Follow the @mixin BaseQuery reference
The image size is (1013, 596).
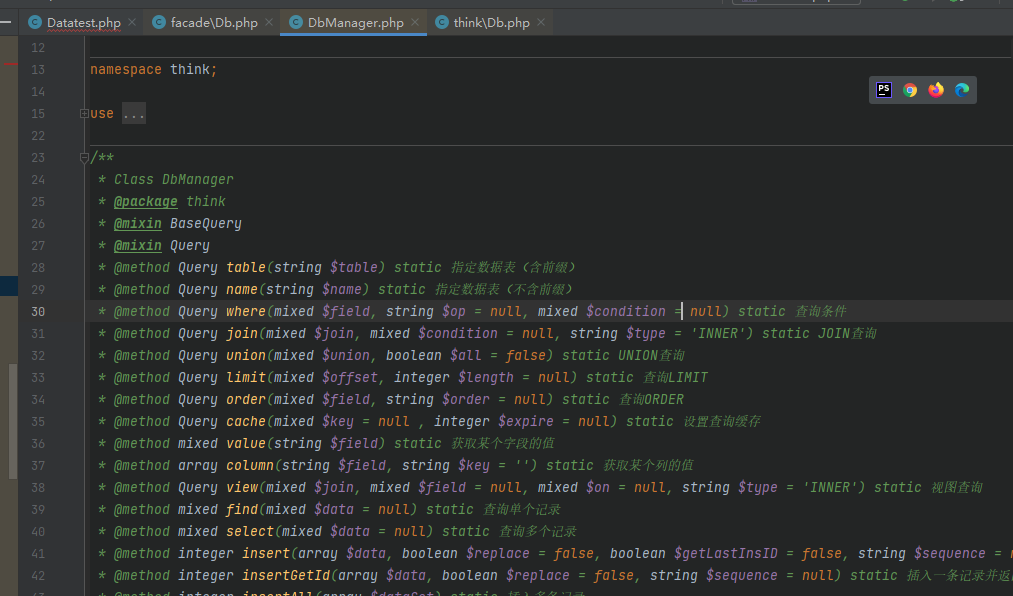tap(205, 223)
